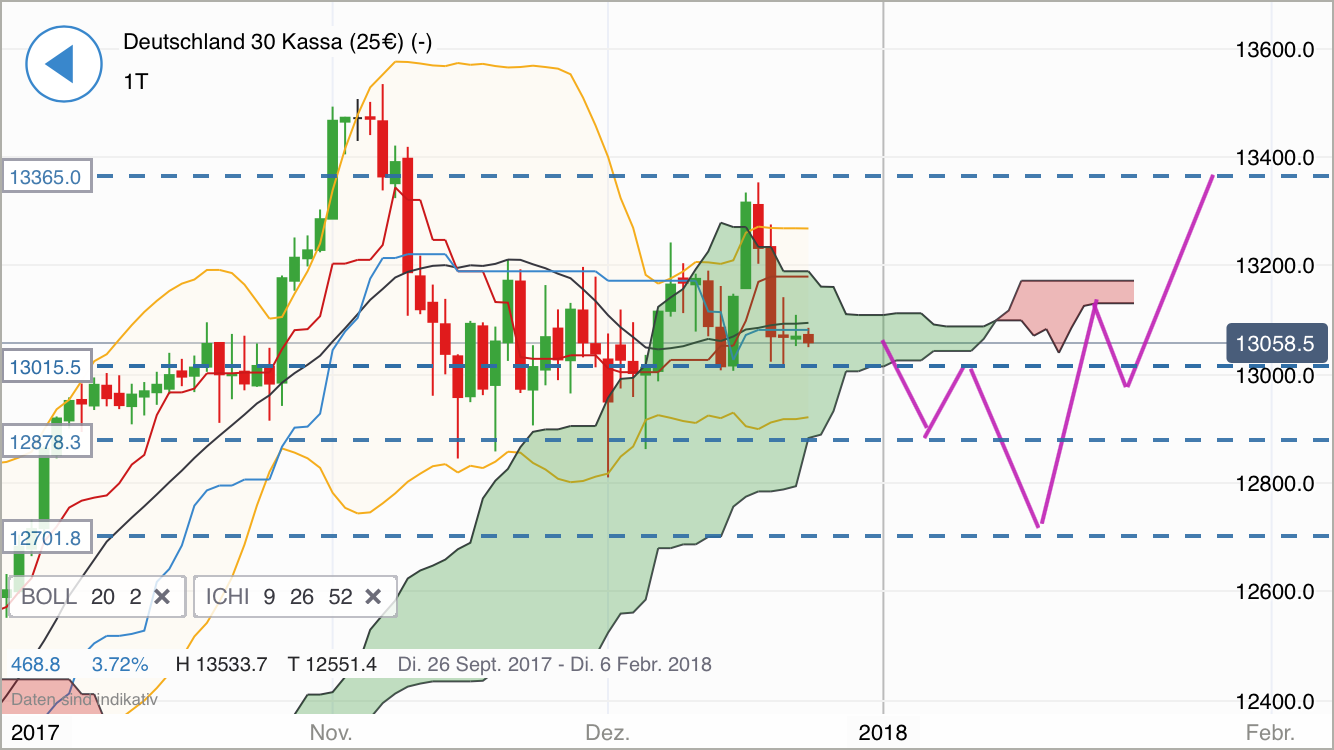This screenshot has height=750, width=1334.
Task: Remove the ICHI 9 26 52 indicator
Action: coord(374,596)
